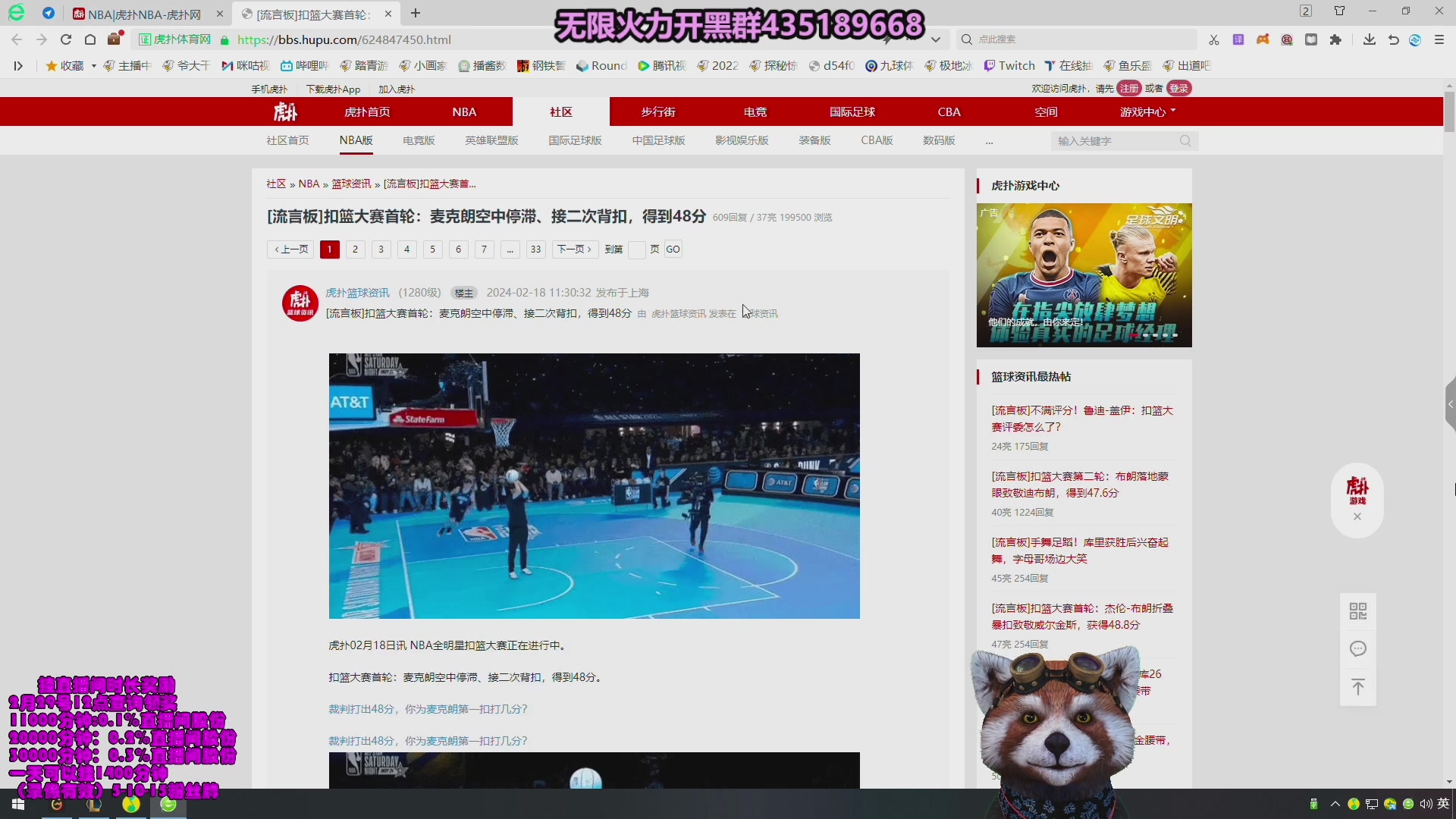Image resolution: width=1456 pixels, height=819 pixels.
Task: Open the 腾讯视 bookmark
Action: [661, 66]
